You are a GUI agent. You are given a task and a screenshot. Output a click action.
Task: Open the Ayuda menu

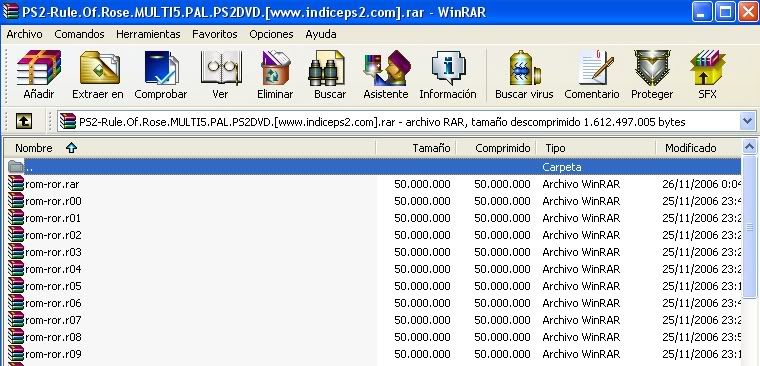click(321, 34)
